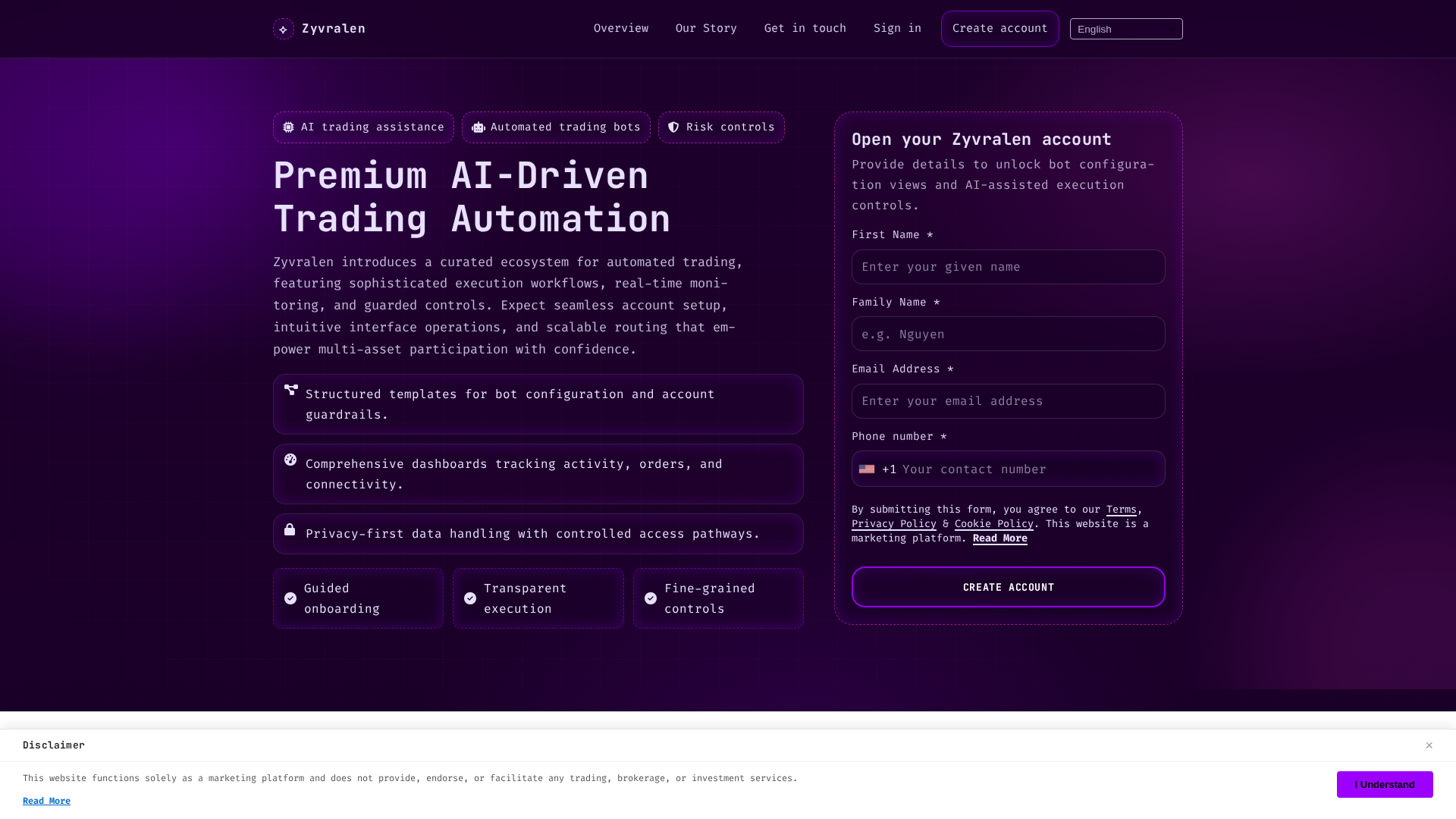Viewport: 1456px width, 819px height.
Task: Click the Fine-grained controls checkmark icon
Action: click(x=651, y=598)
